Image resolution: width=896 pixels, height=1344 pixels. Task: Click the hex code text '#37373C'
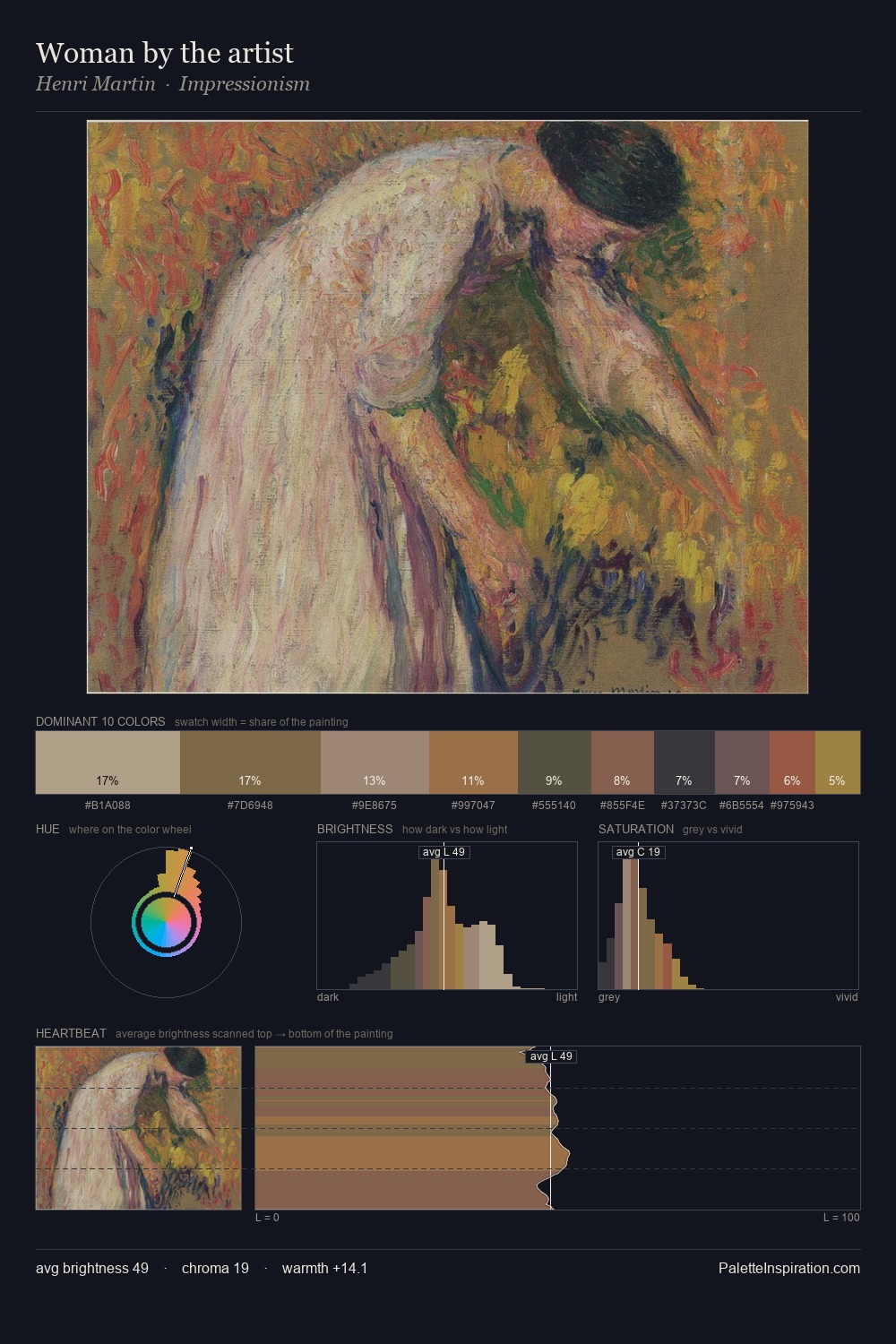click(x=684, y=806)
